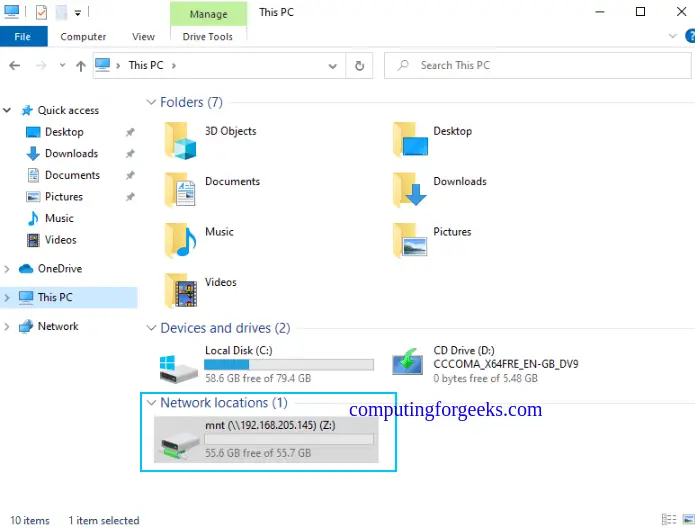Select the Local Disk (C:) drive icon
The height and width of the screenshot is (528, 695).
pos(179,369)
